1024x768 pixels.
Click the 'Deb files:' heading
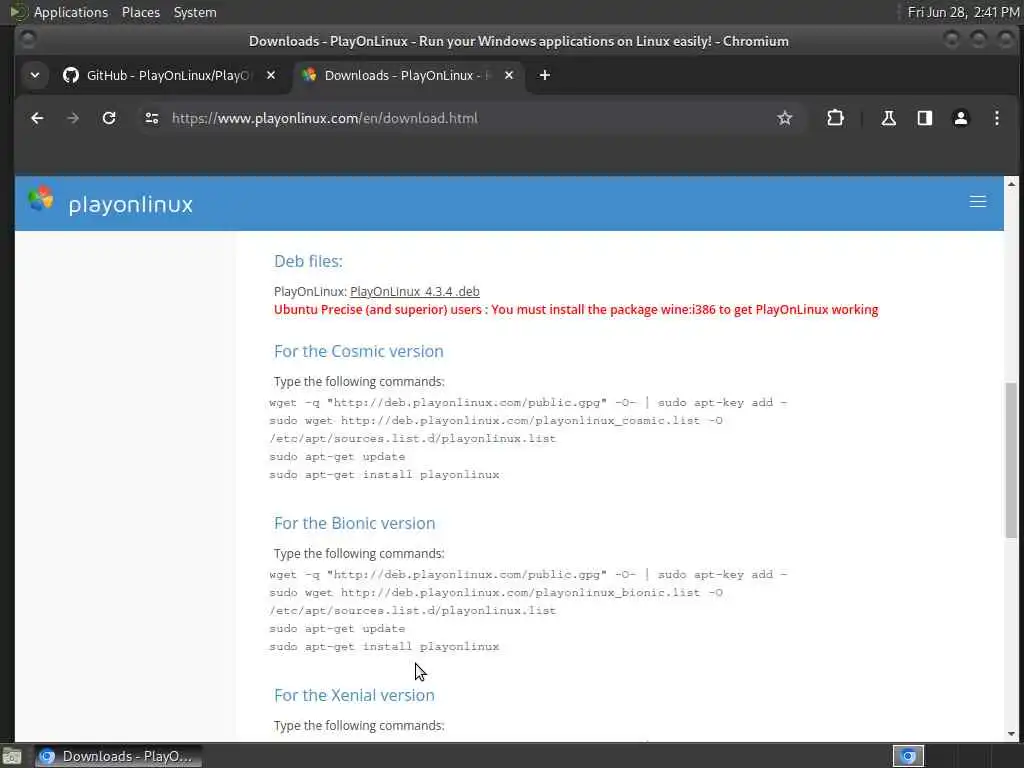pyautogui.click(x=308, y=261)
